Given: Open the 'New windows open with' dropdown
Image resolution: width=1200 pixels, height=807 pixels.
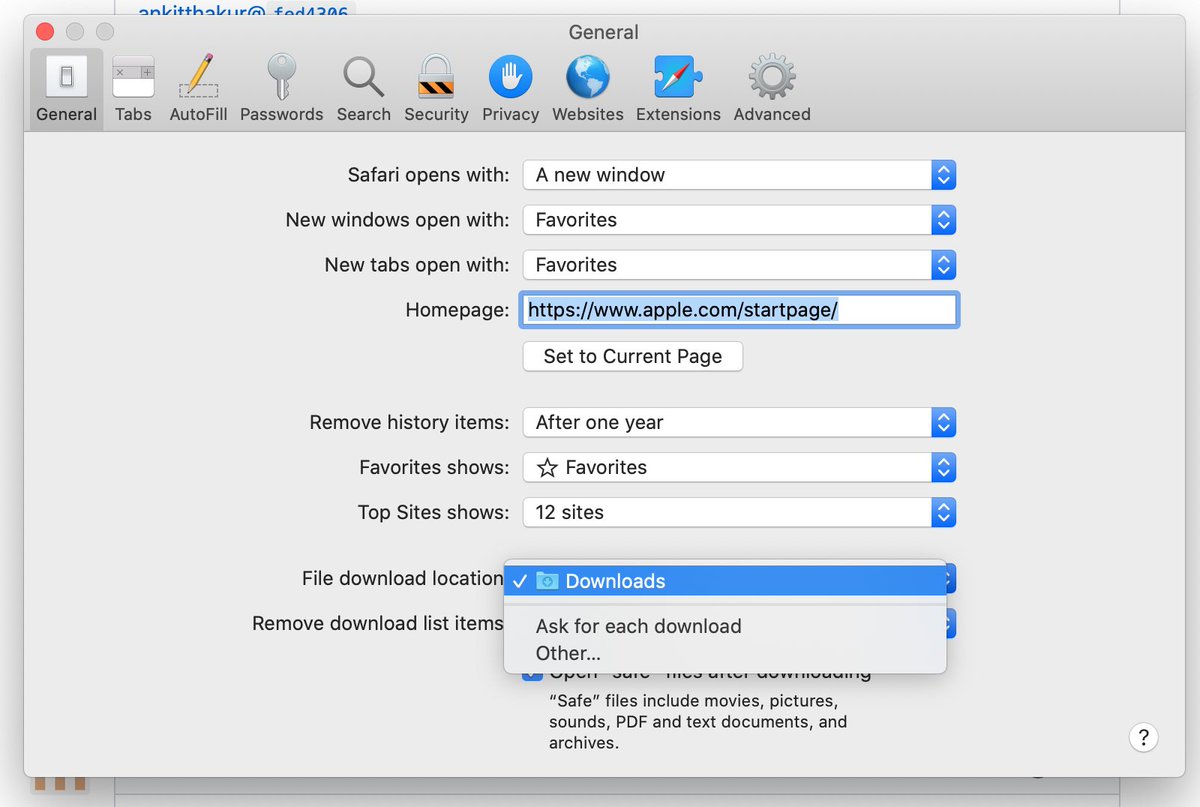Looking at the screenshot, I should [740, 220].
